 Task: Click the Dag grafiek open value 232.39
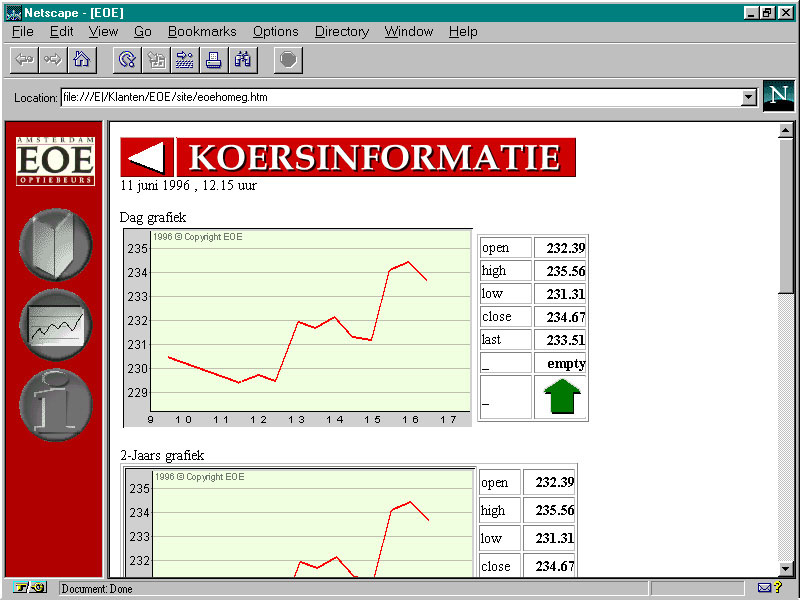point(560,248)
